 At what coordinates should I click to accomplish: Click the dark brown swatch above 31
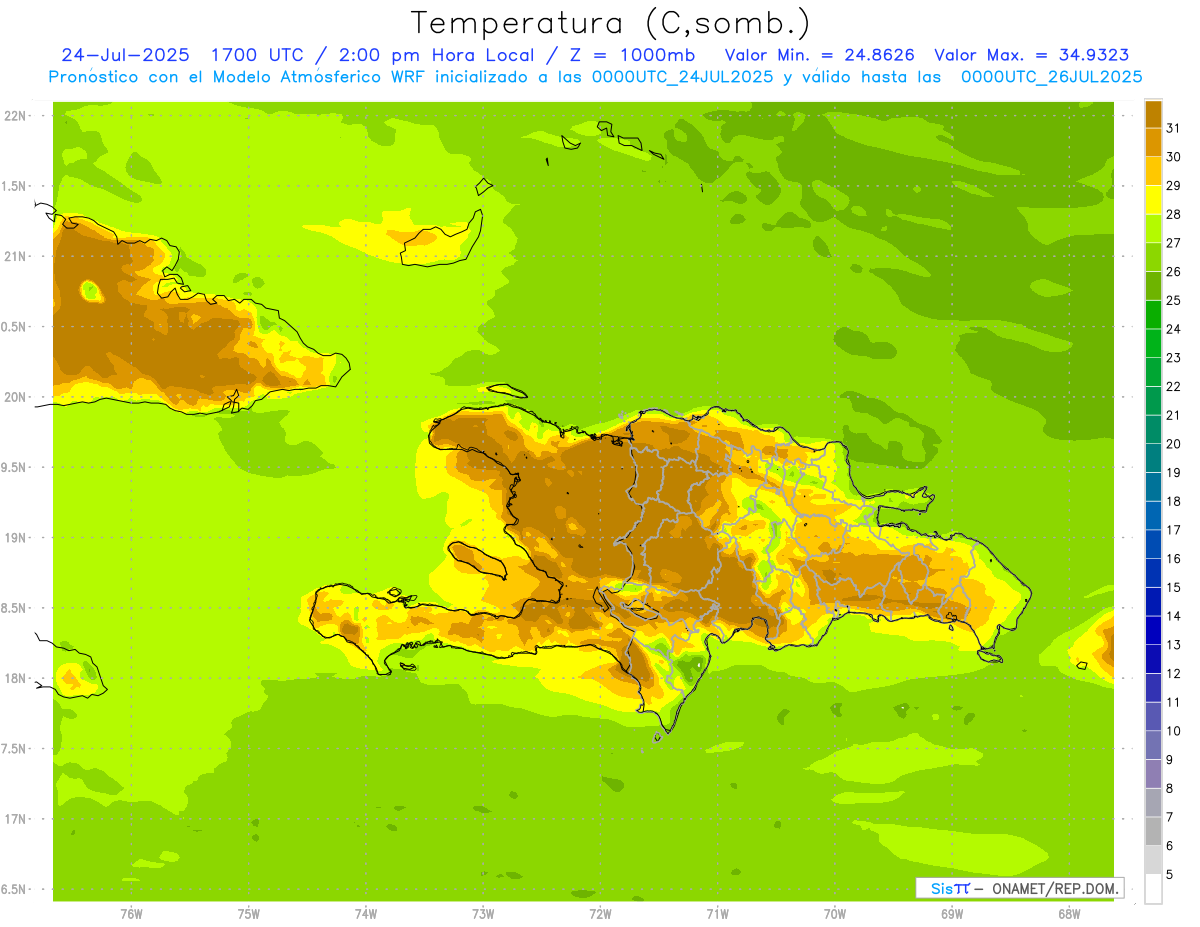tap(1153, 114)
